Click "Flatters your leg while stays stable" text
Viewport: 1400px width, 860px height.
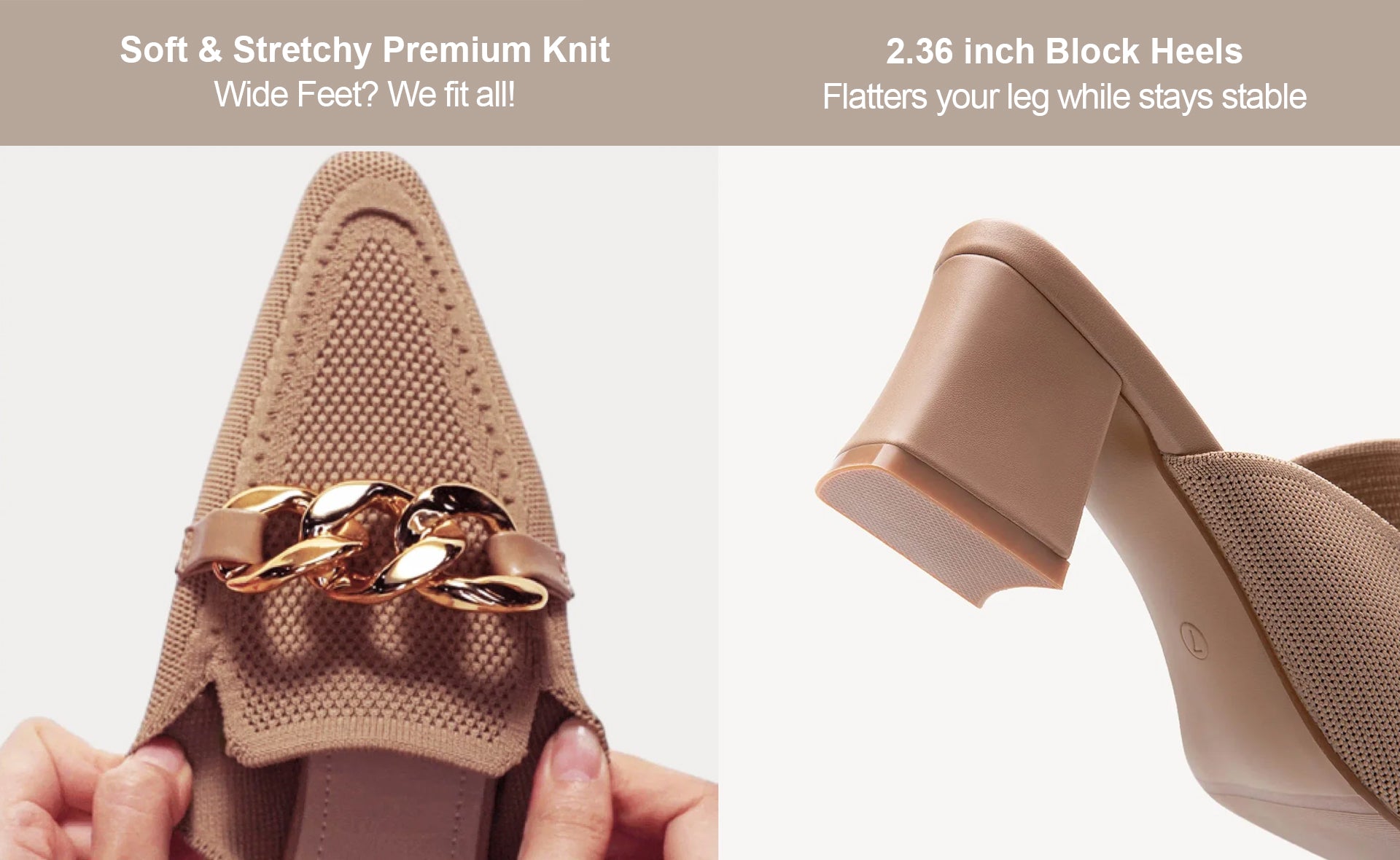[1064, 97]
